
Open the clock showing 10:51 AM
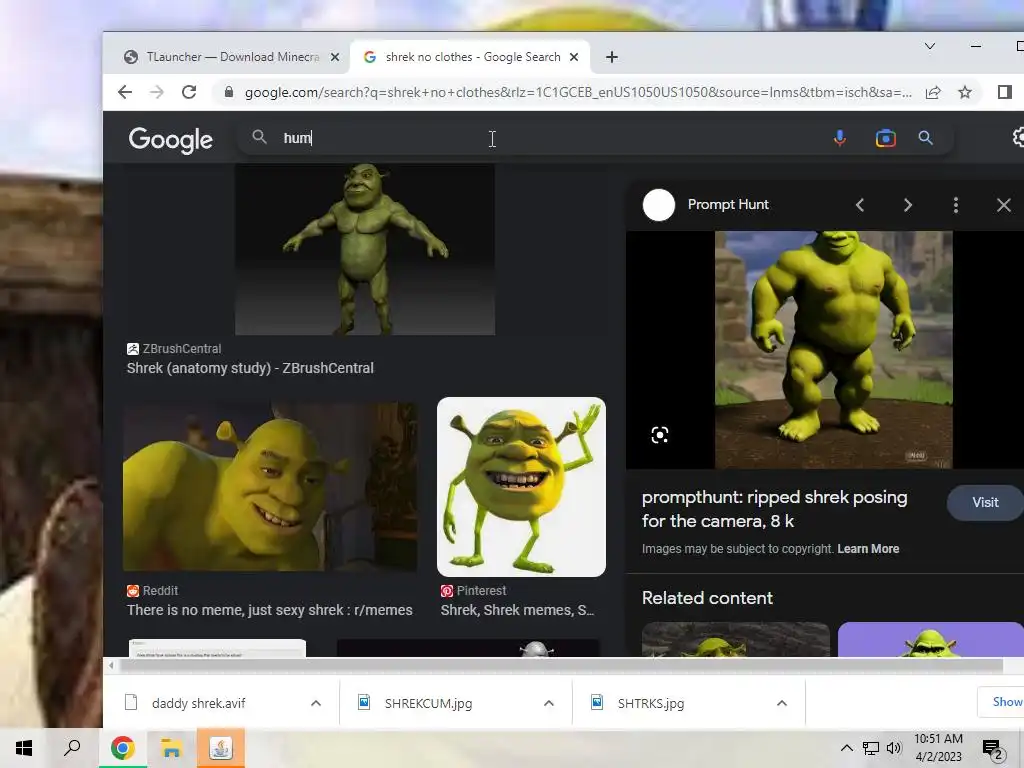click(x=938, y=748)
